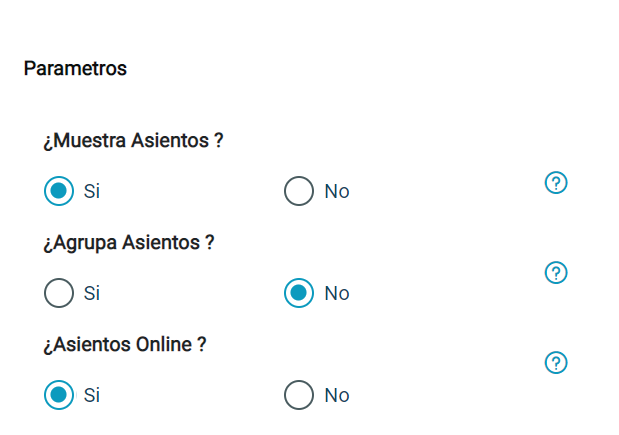The width and height of the screenshot is (619, 435).
Task: Click the Si text label under Agrupa Asientos
Action: coord(92,293)
